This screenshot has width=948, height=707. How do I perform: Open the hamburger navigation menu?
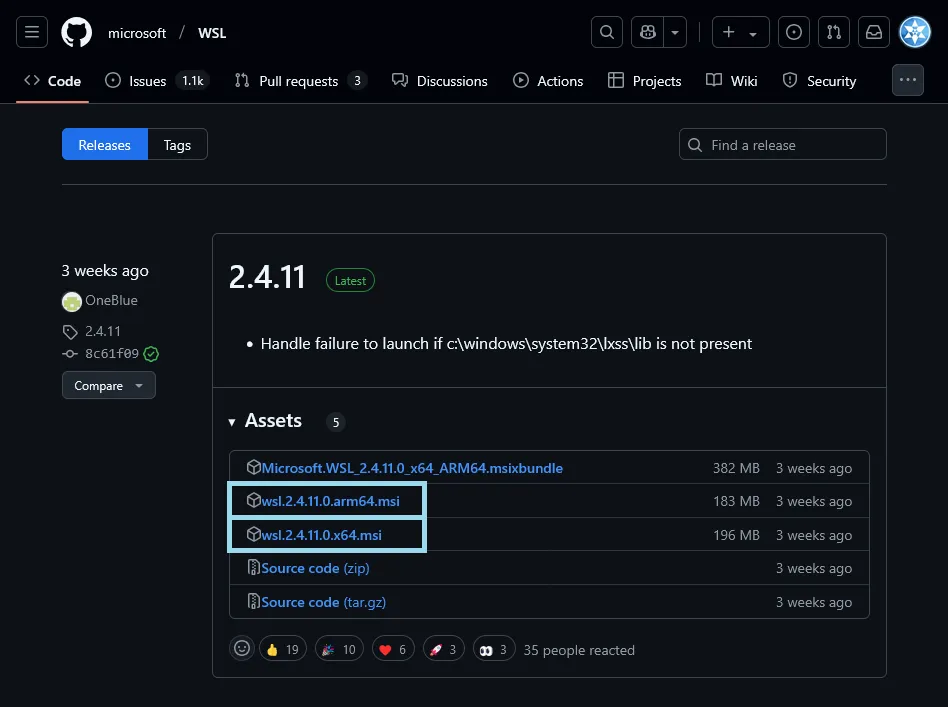[x=32, y=32]
